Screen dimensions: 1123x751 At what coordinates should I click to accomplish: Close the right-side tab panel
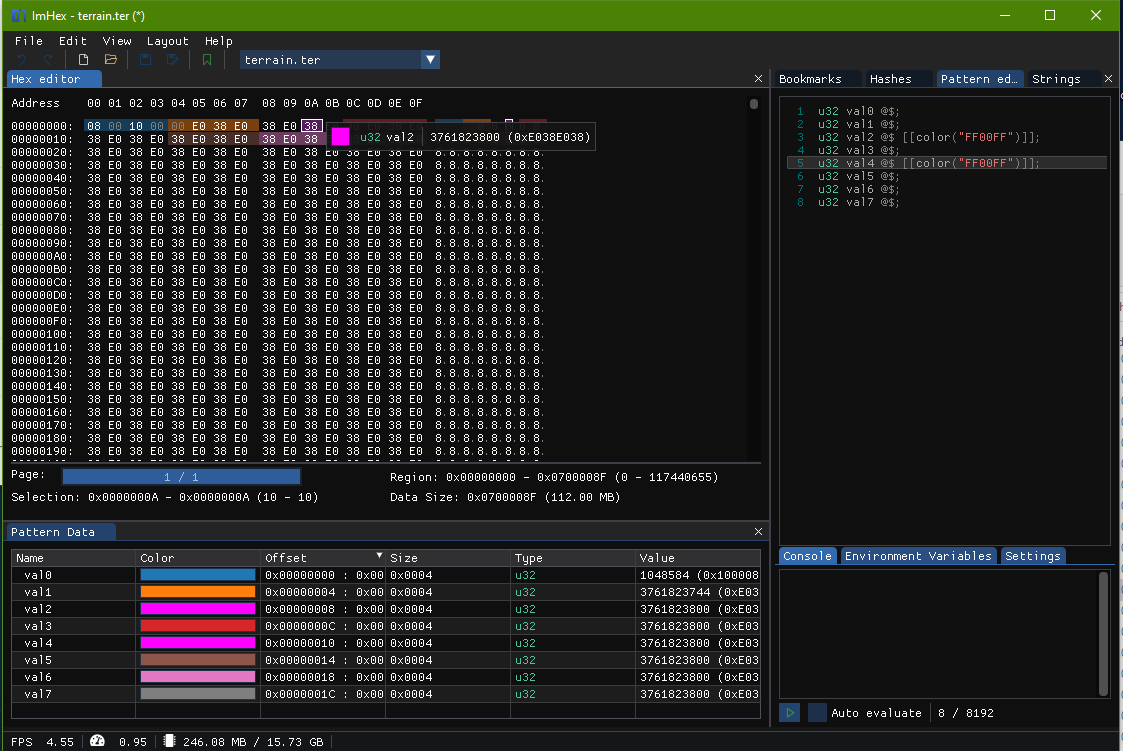[1109, 79]
